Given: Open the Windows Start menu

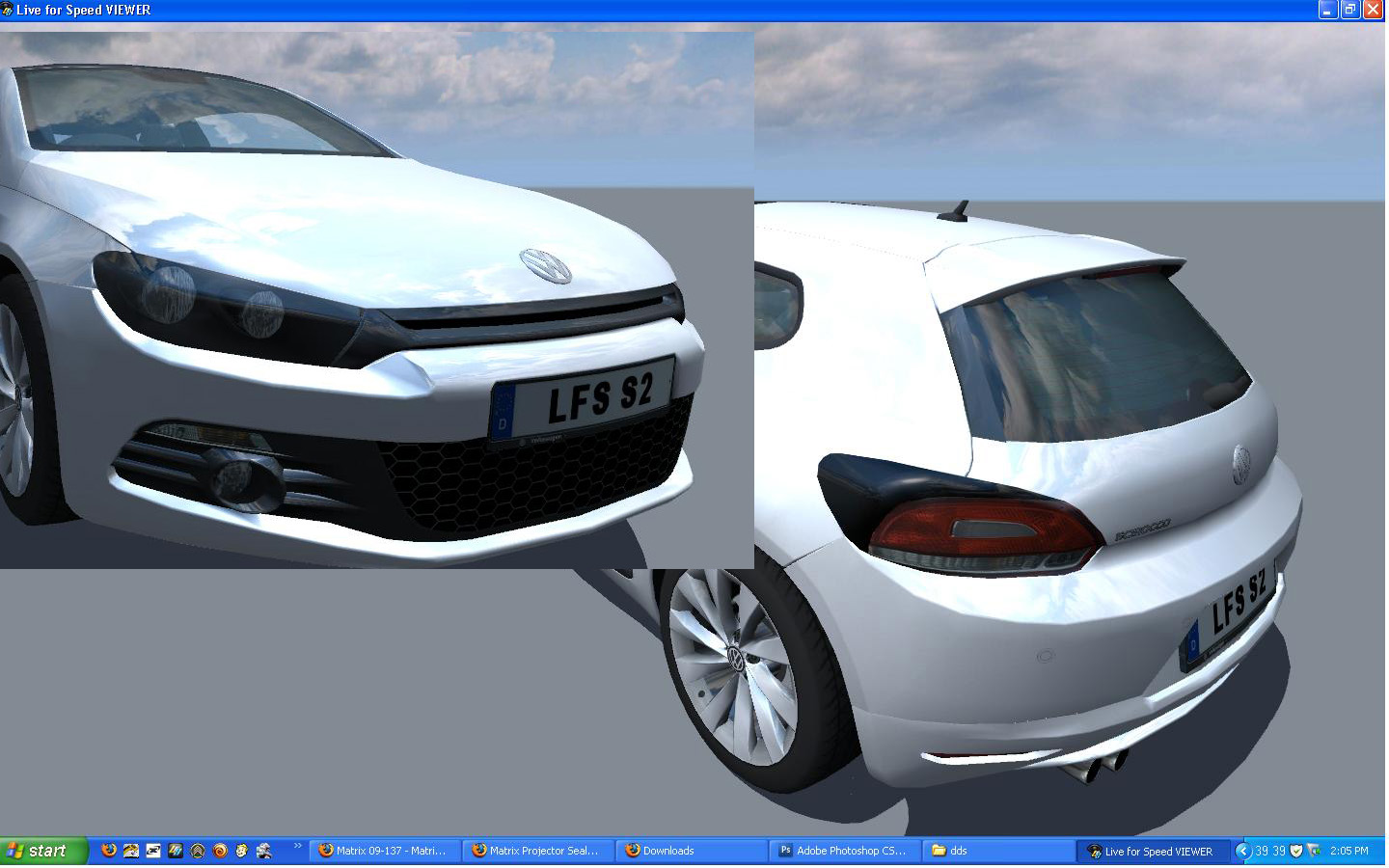Looking at the screenshot, I should [x=44, y=851].
